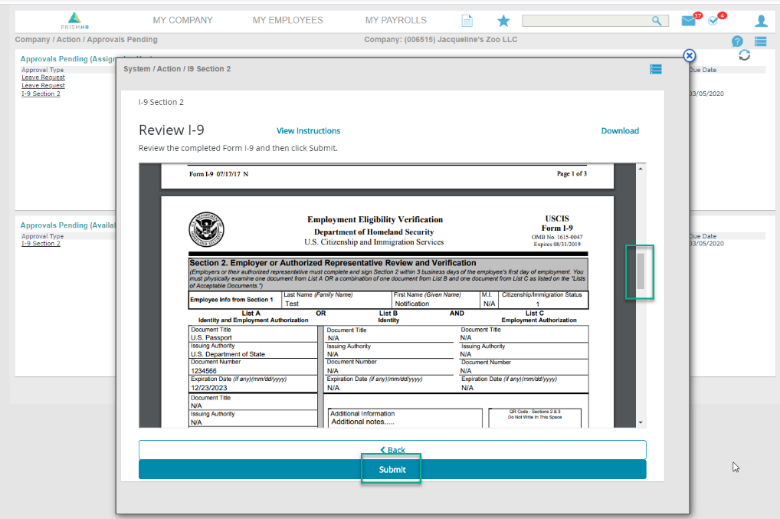Viewport: 780px width, 519px height.
Task: Click expiration date 12/23/2023 in form
Action: click(x=209, y=388)
